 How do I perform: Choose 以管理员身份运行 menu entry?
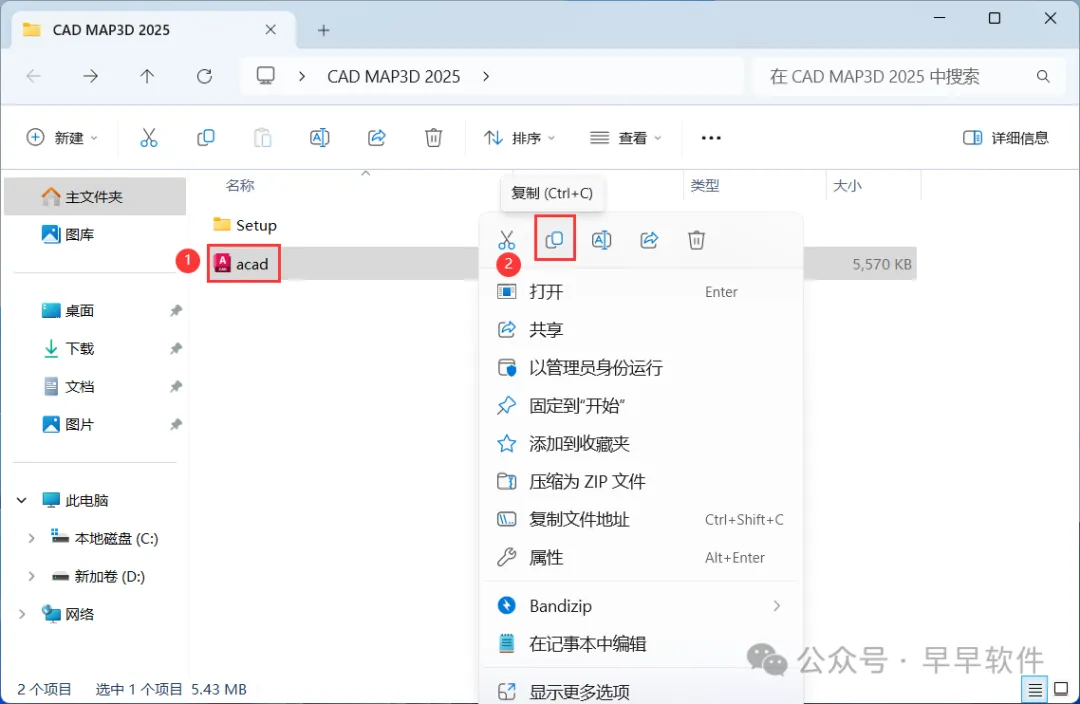coord(641,367)
